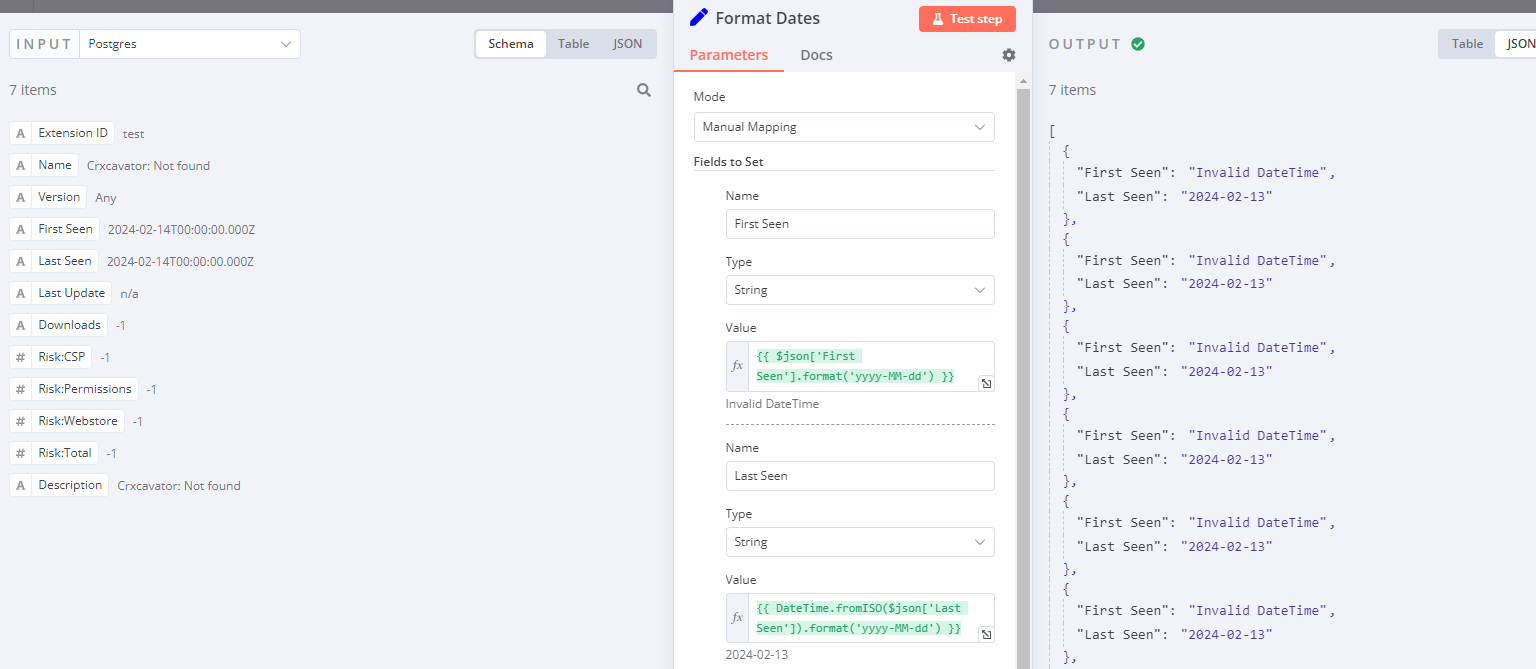Click the fx icon for First Seen value
This screenshot has height=669, width=1536.
(x=738, y=366)
